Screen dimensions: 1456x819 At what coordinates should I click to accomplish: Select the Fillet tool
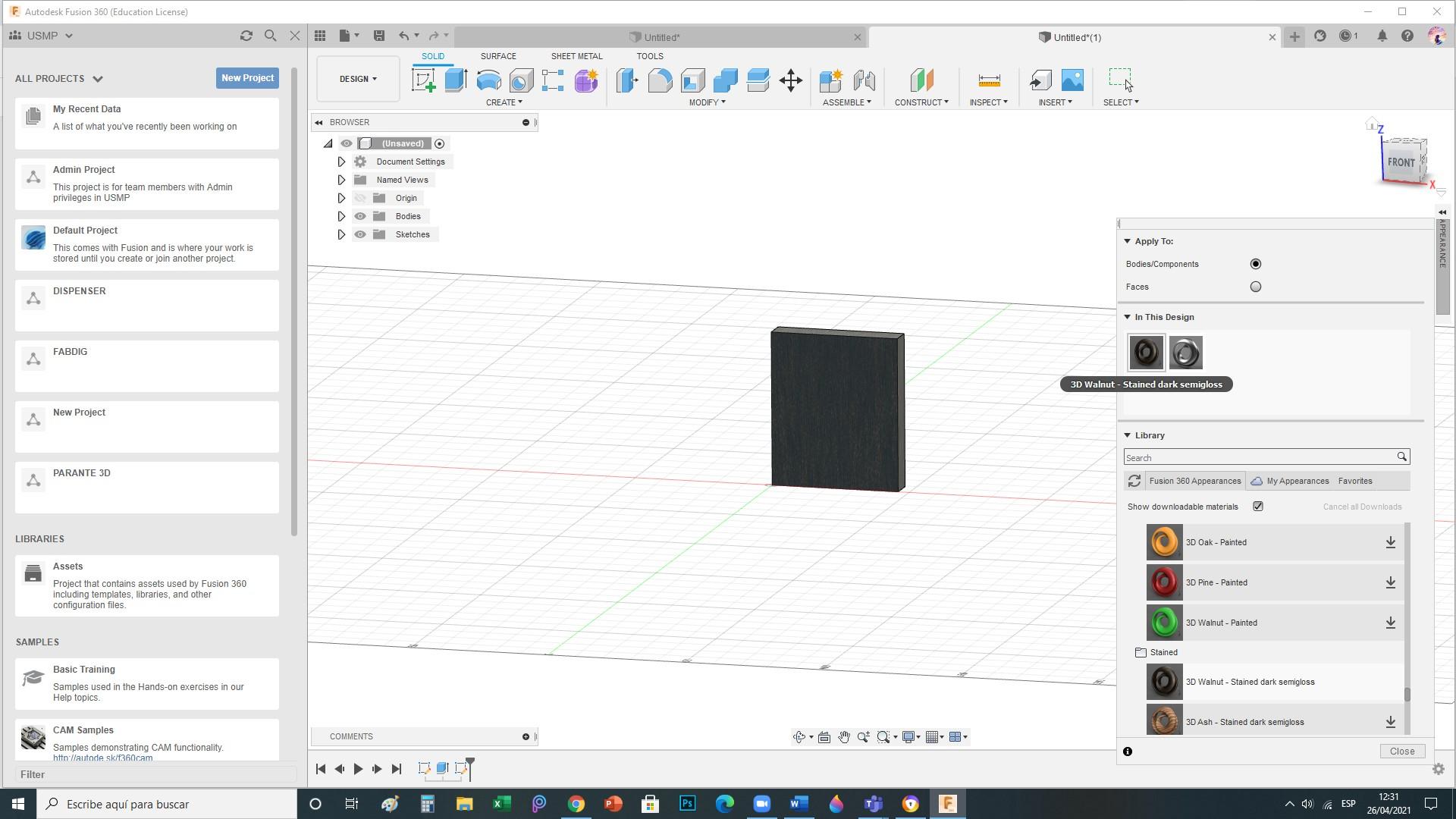tap(660, 80)
